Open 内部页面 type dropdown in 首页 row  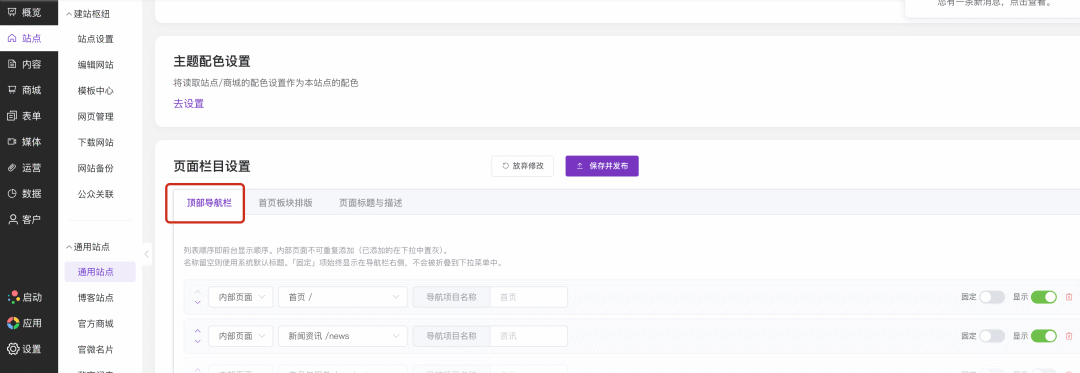(x=241, y=297)
